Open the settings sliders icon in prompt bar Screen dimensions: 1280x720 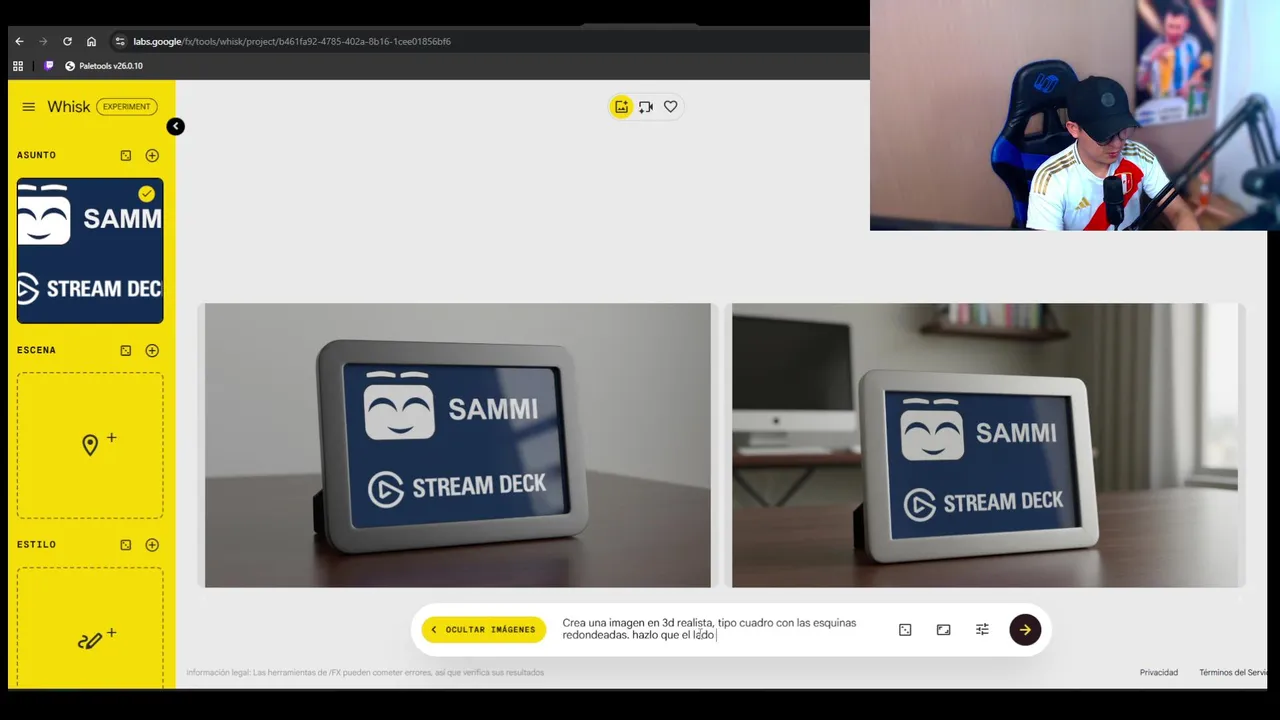(x=982, y=629)
